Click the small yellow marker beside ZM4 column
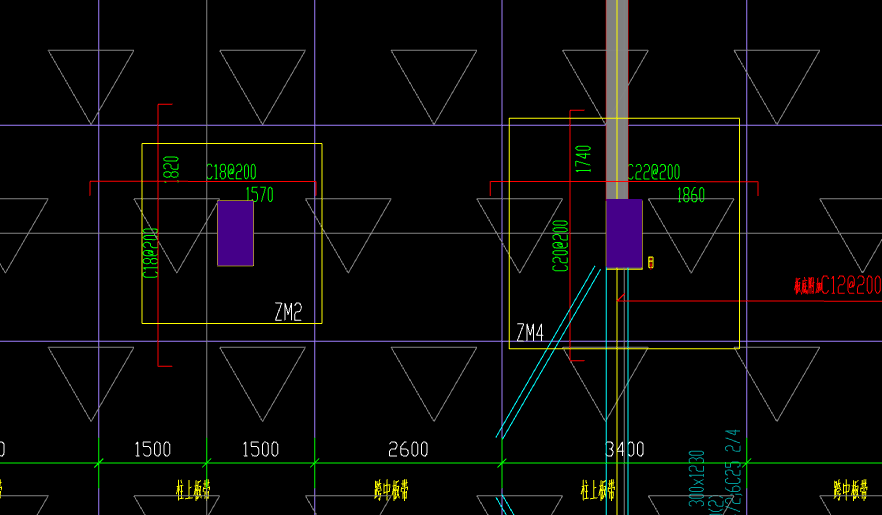Viewport: 882px width, 515px height. click(651, 262)
